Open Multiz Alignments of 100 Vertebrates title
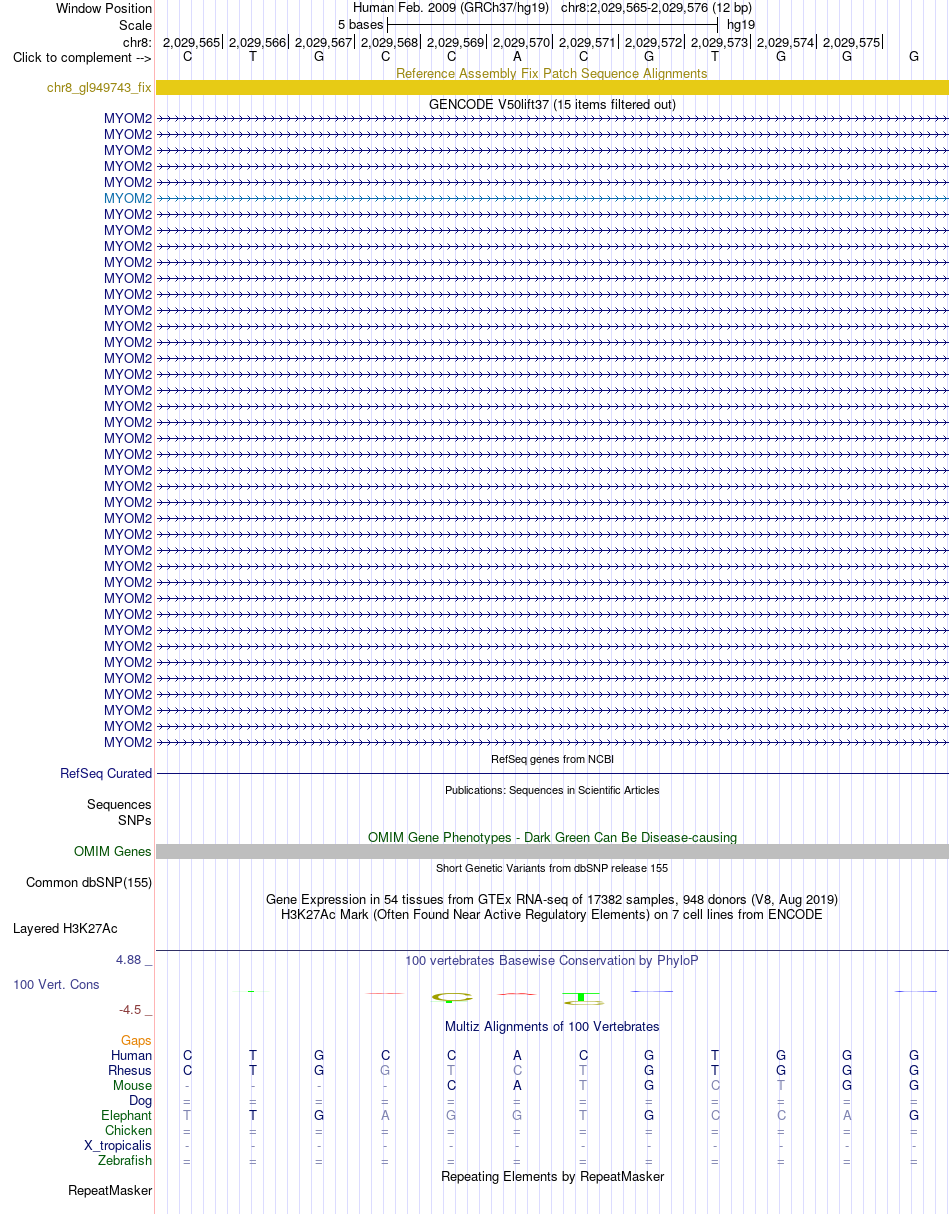 point(552,1026)
